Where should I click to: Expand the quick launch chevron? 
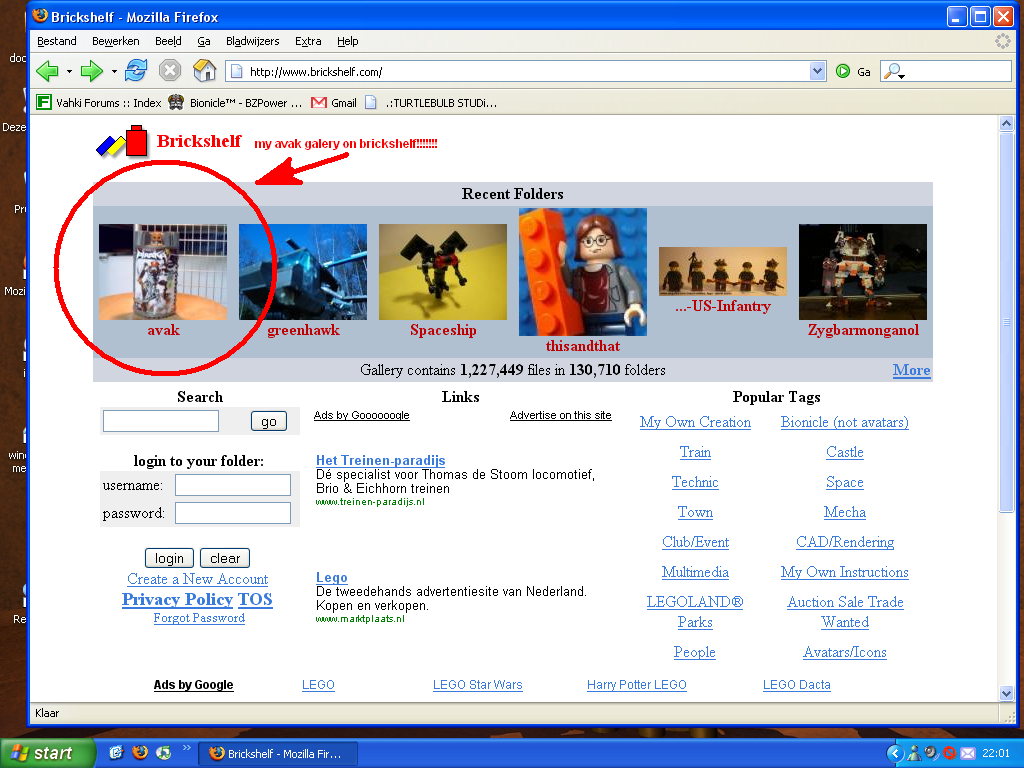pos(186,748)
